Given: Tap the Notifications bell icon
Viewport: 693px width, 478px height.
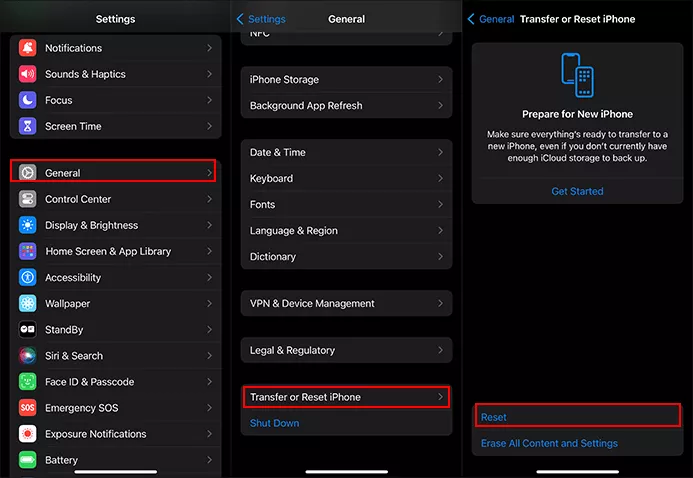Looking at the screenshot, I should pos(27,48).
